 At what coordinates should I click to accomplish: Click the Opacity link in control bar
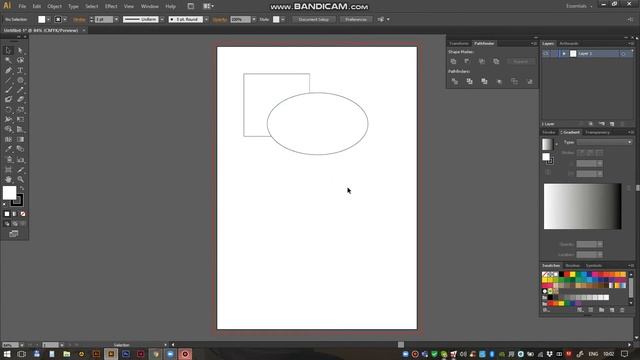[220, 19]
